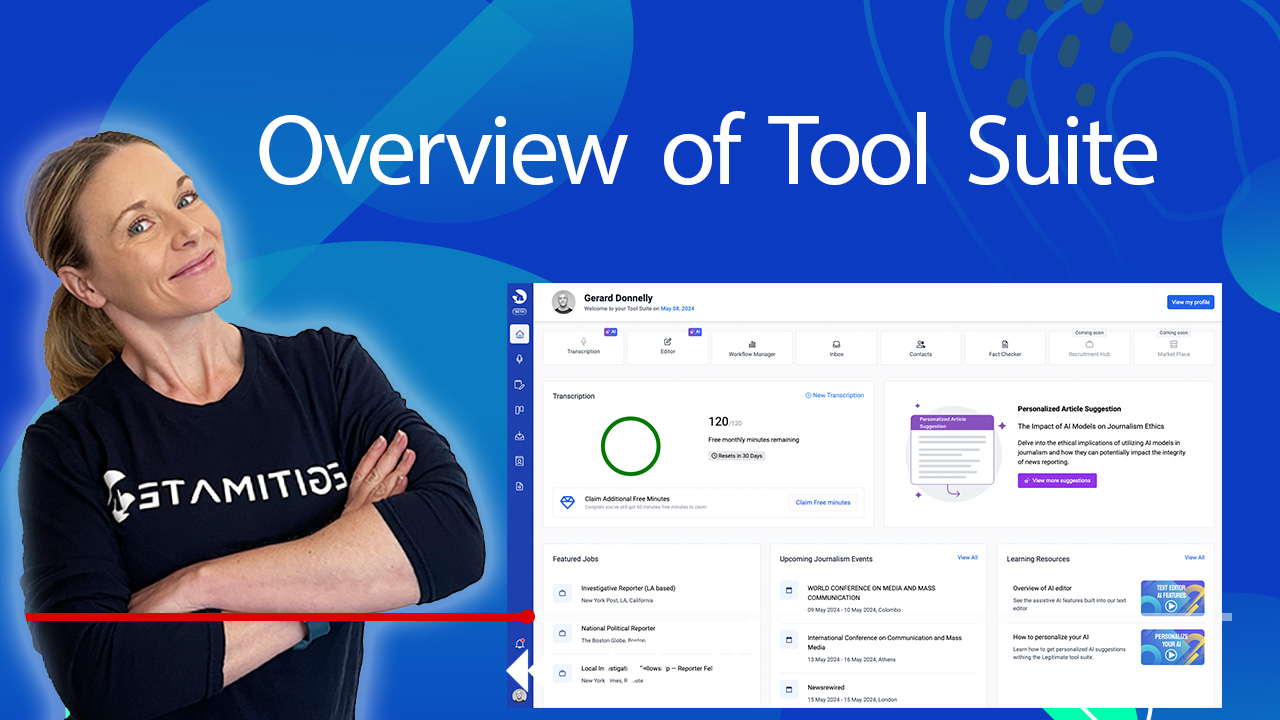The image size is (1280, 720).
Task: Click the May 08, 2024 date link
Action: tap(677, 309)
